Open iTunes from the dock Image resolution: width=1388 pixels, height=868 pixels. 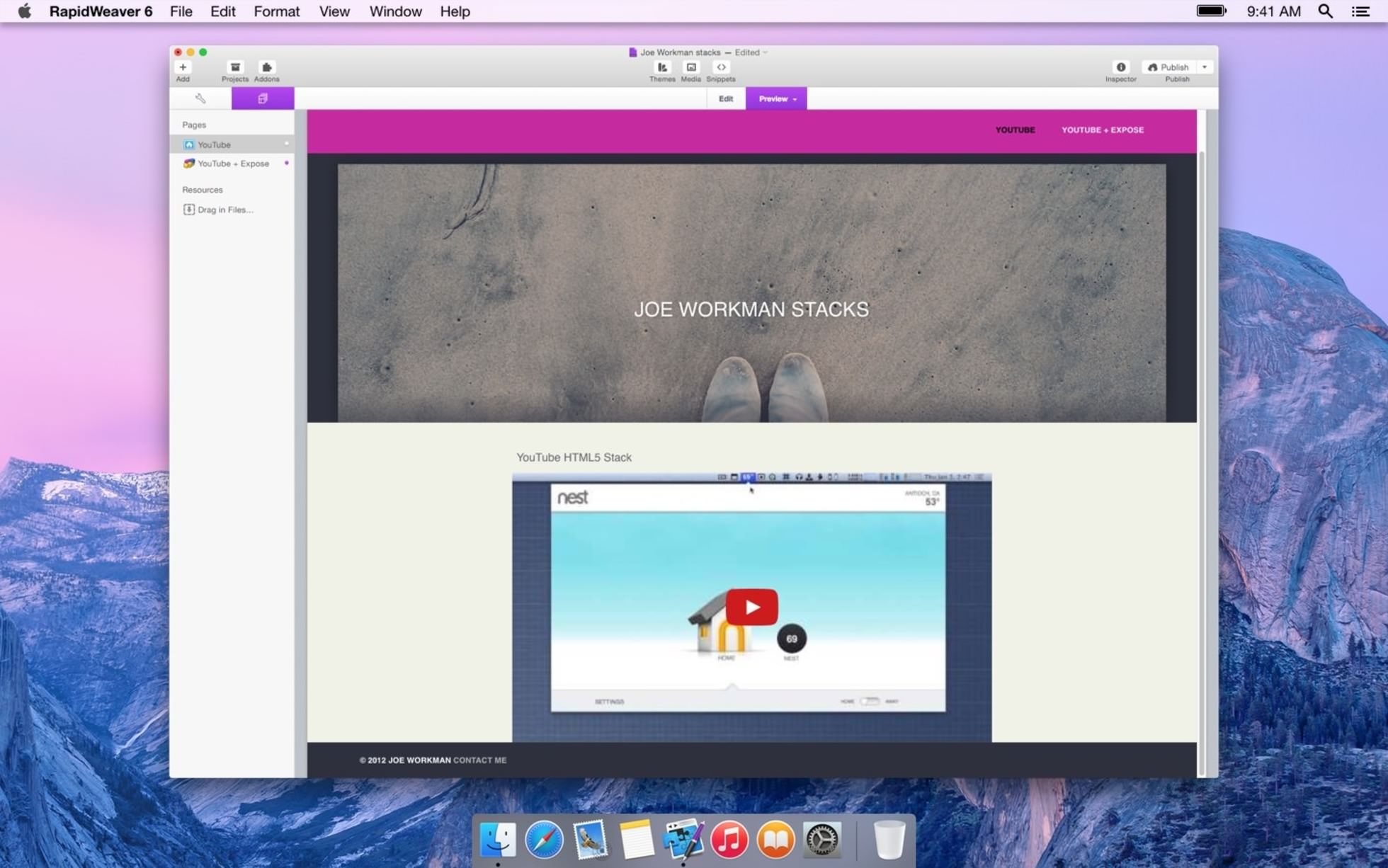[729, 840]
